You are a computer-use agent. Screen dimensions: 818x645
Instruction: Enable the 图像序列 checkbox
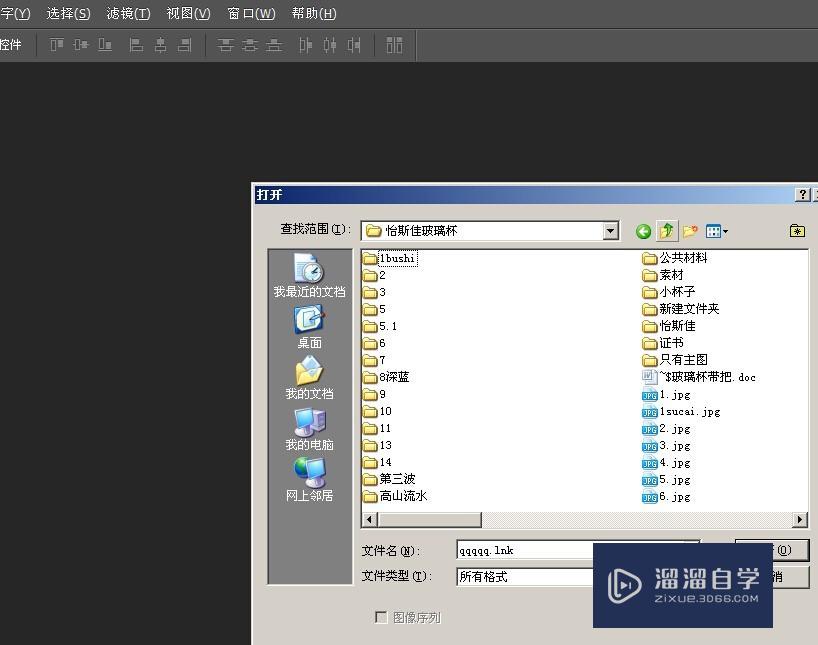pos(381,617)
